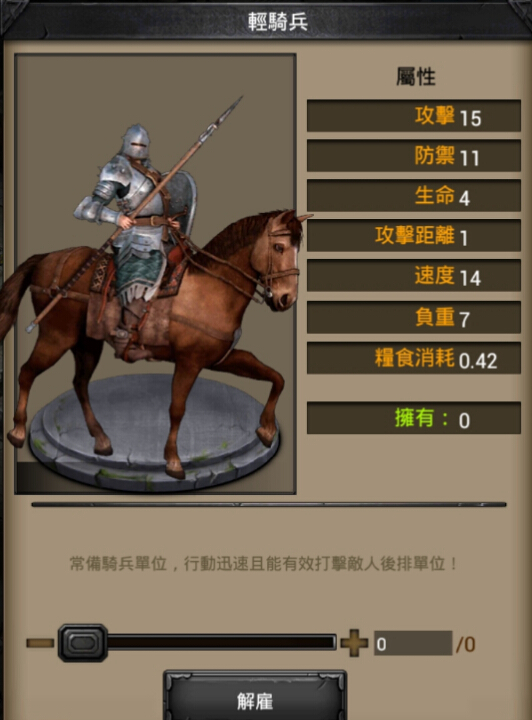Click the light cavalry unit portrait
Viewport: 532px width, 720px height.
point(155,274)
